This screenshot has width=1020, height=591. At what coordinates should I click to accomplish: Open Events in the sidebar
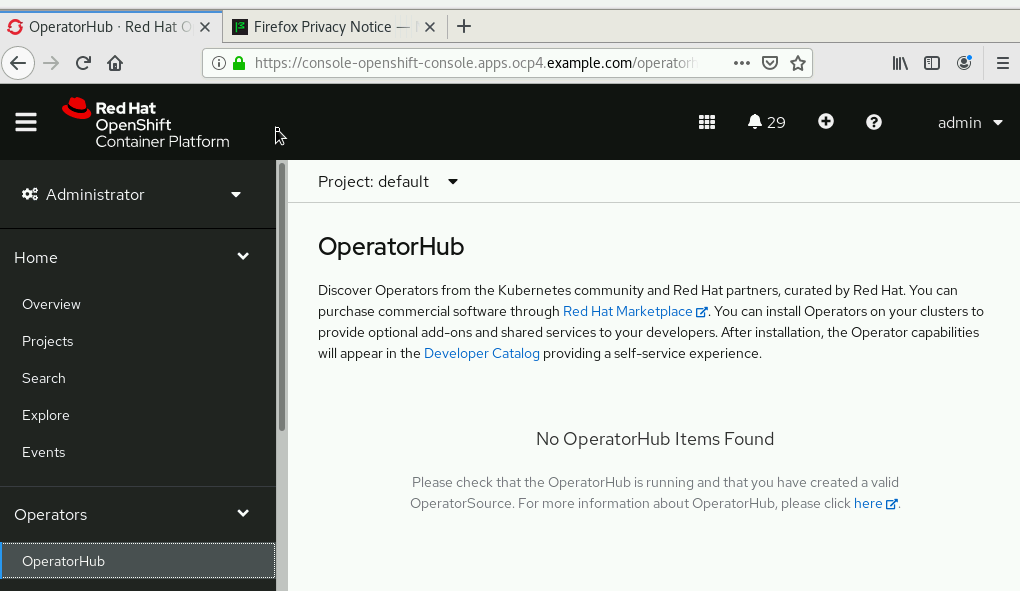44,452
